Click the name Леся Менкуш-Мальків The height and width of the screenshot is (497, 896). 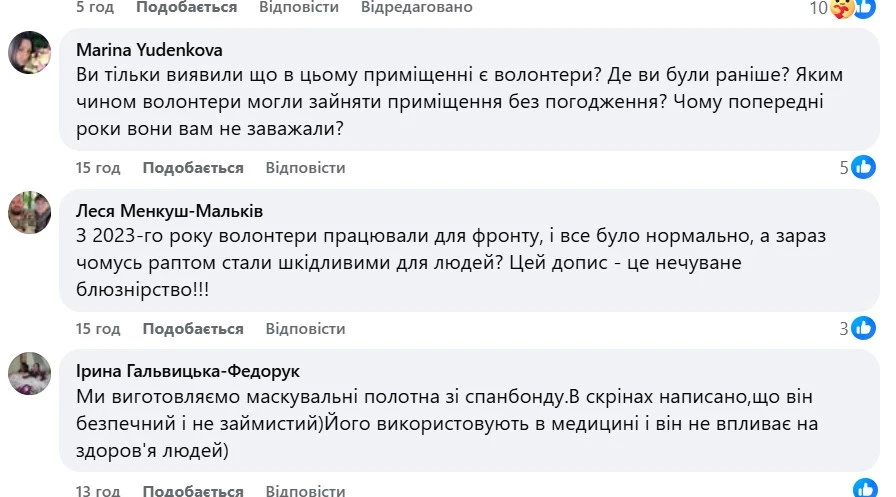pos(169,211)
